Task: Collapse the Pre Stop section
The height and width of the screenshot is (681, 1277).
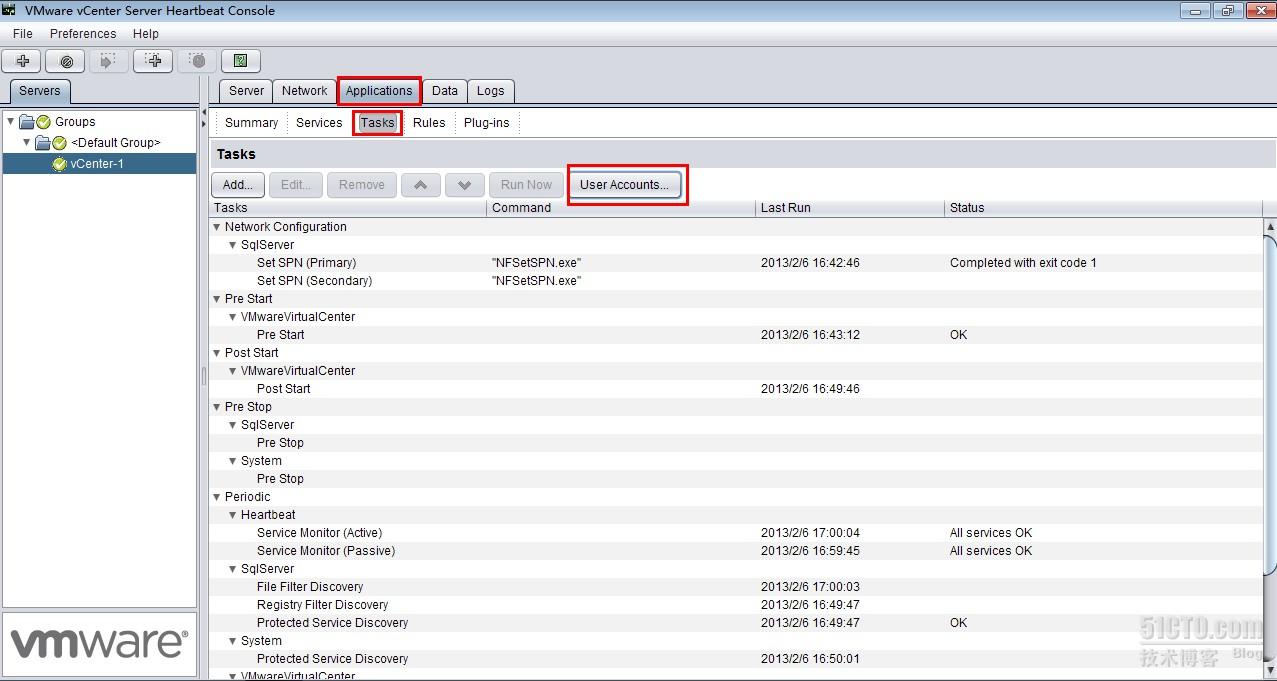Action: 217,407
